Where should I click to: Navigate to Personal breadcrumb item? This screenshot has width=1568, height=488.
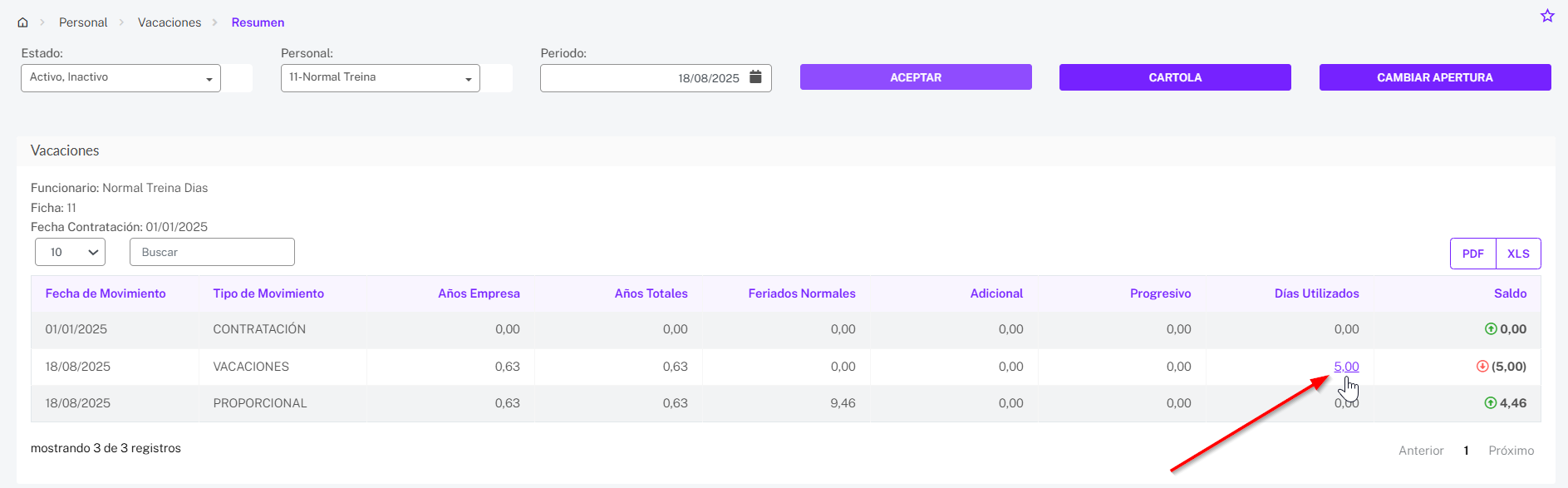pyautogui.click(x=83, y=22)
